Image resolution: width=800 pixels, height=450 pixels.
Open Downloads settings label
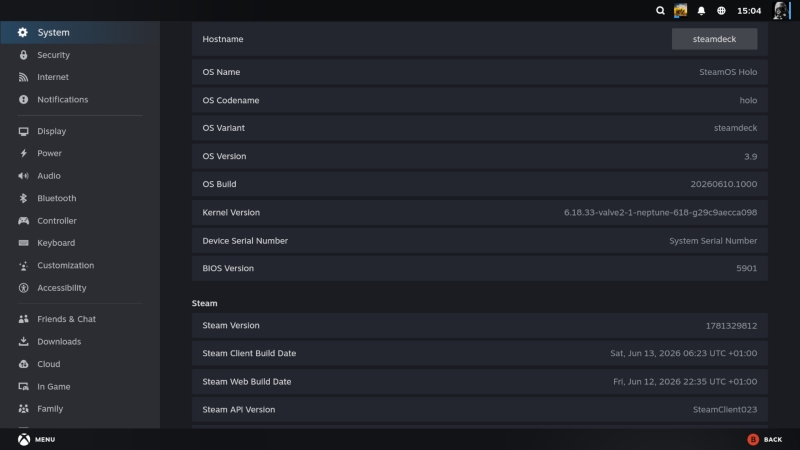(59, 341)
